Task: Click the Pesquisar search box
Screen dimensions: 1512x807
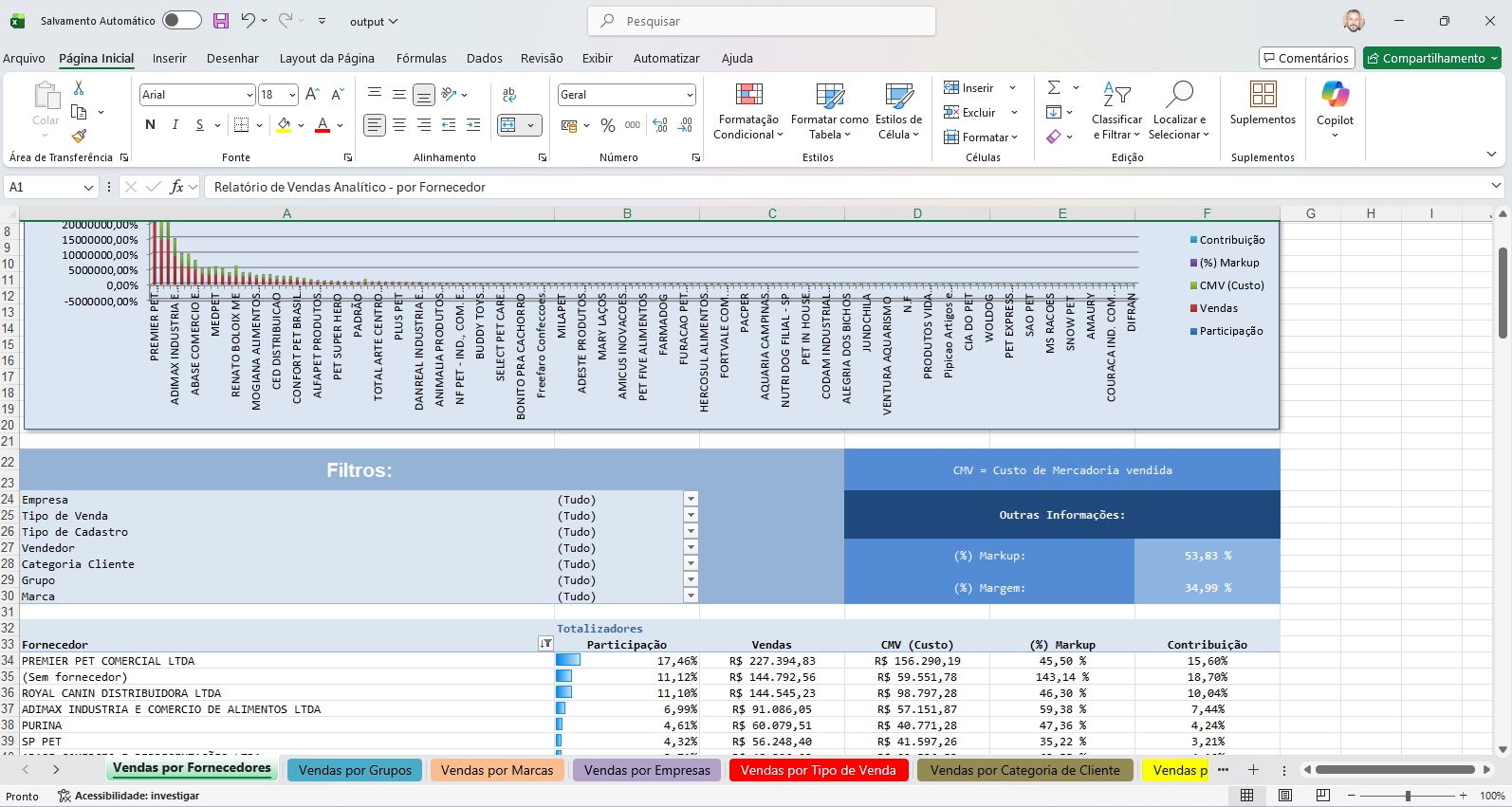Action: [761, 21]
